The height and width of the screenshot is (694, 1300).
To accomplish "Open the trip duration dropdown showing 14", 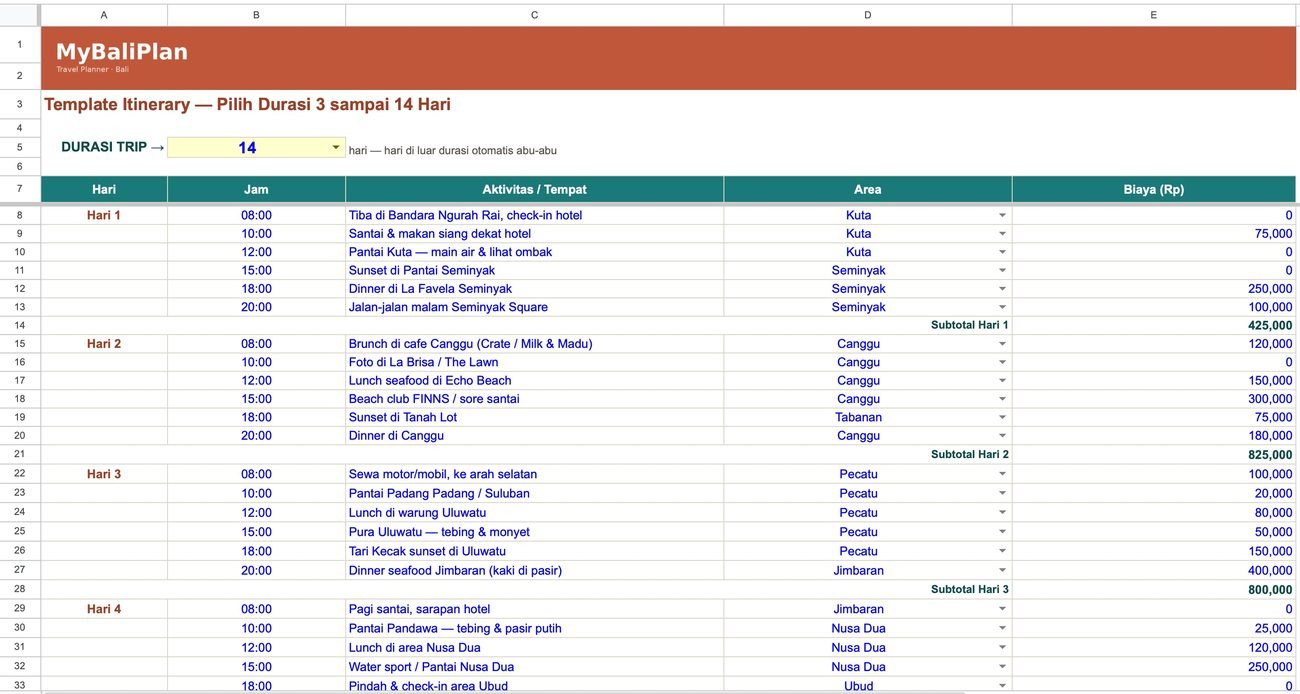I will (x=336, y=148).
